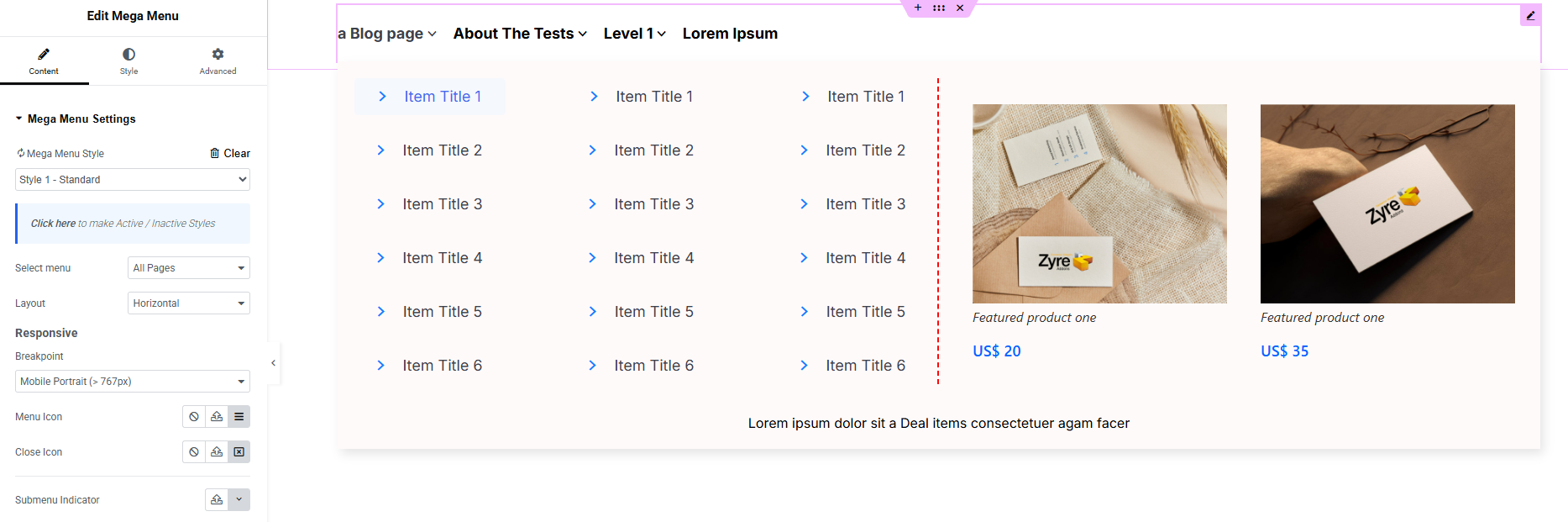Click upload SVG button for Menu Icon
This screenshot has height=522, width=1568.
(217, 417)
